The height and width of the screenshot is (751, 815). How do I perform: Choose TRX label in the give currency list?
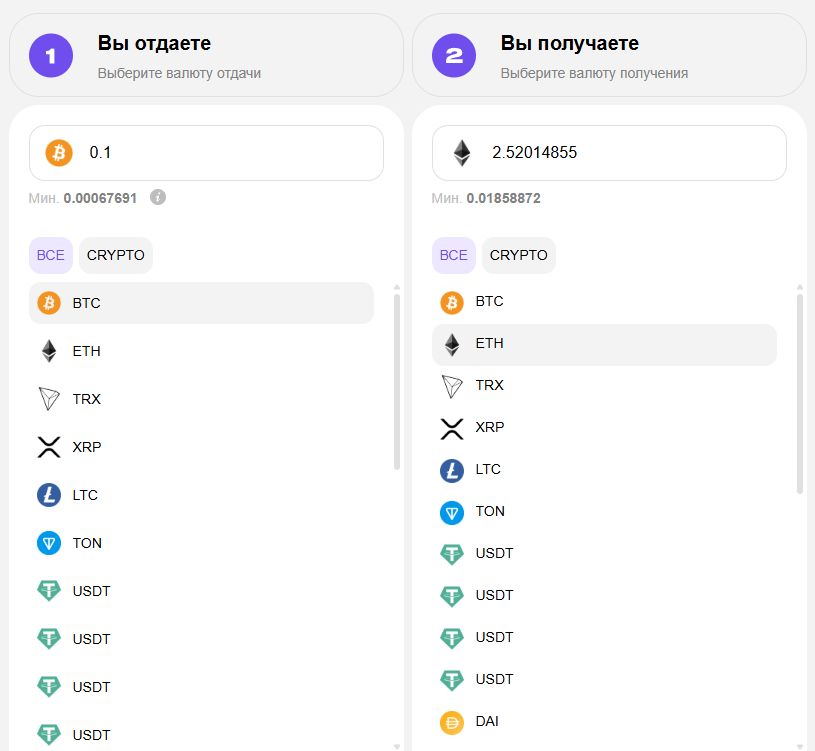click(x=86, y=399)
